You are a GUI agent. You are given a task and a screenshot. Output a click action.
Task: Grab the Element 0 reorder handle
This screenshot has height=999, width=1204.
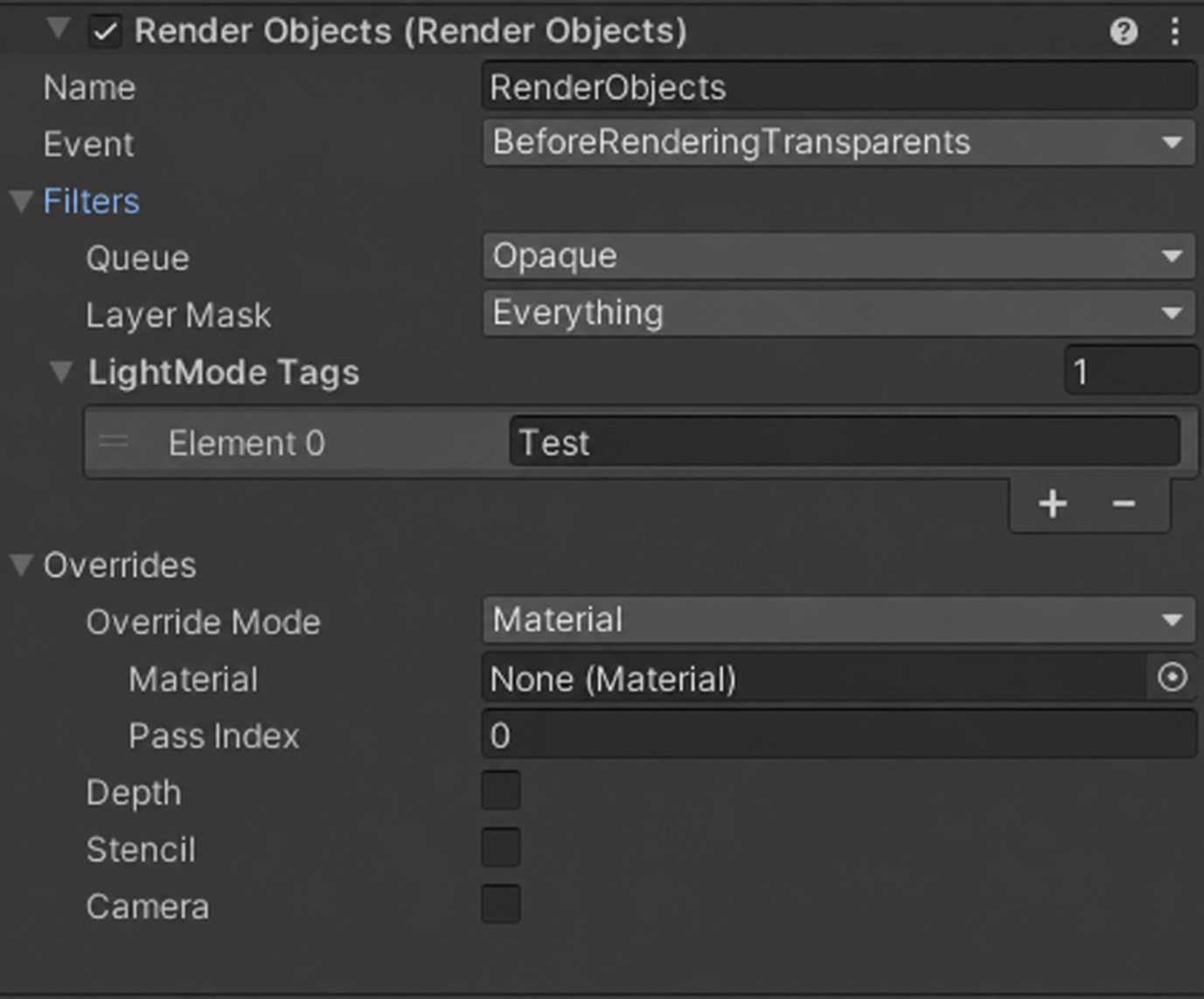coord(114,442)
